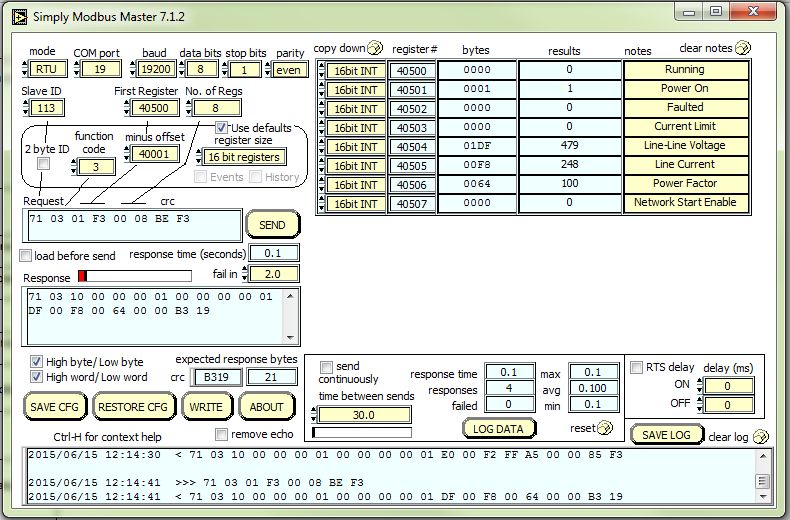This screenshot has height=520, width=790.
Task: Click the fail in field 2.0
Action: click(x=273, y=274)
